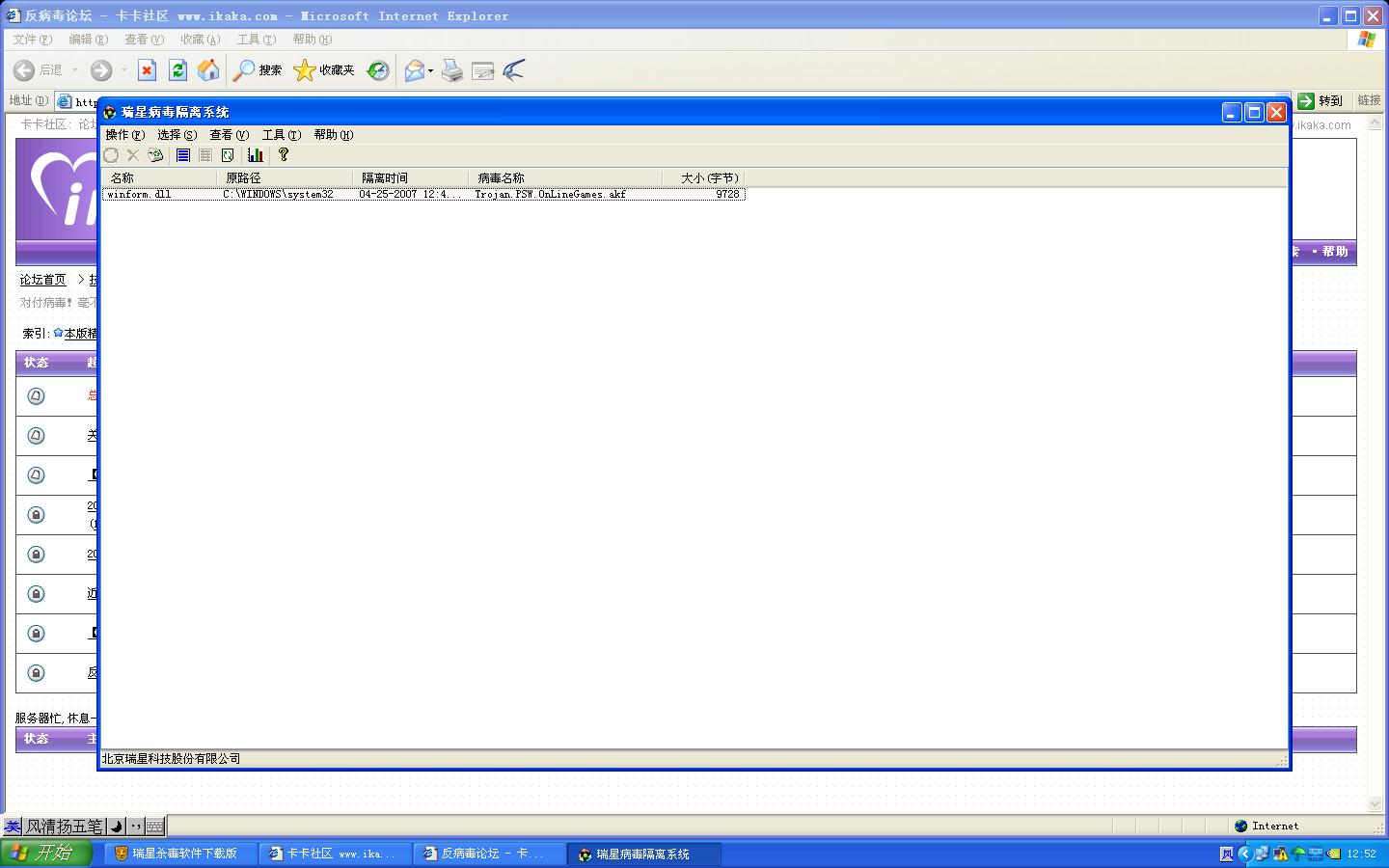Sort by the 病毒名称 column header
This screenshot has height=868, width=1389.
click(x=566, y=178)
